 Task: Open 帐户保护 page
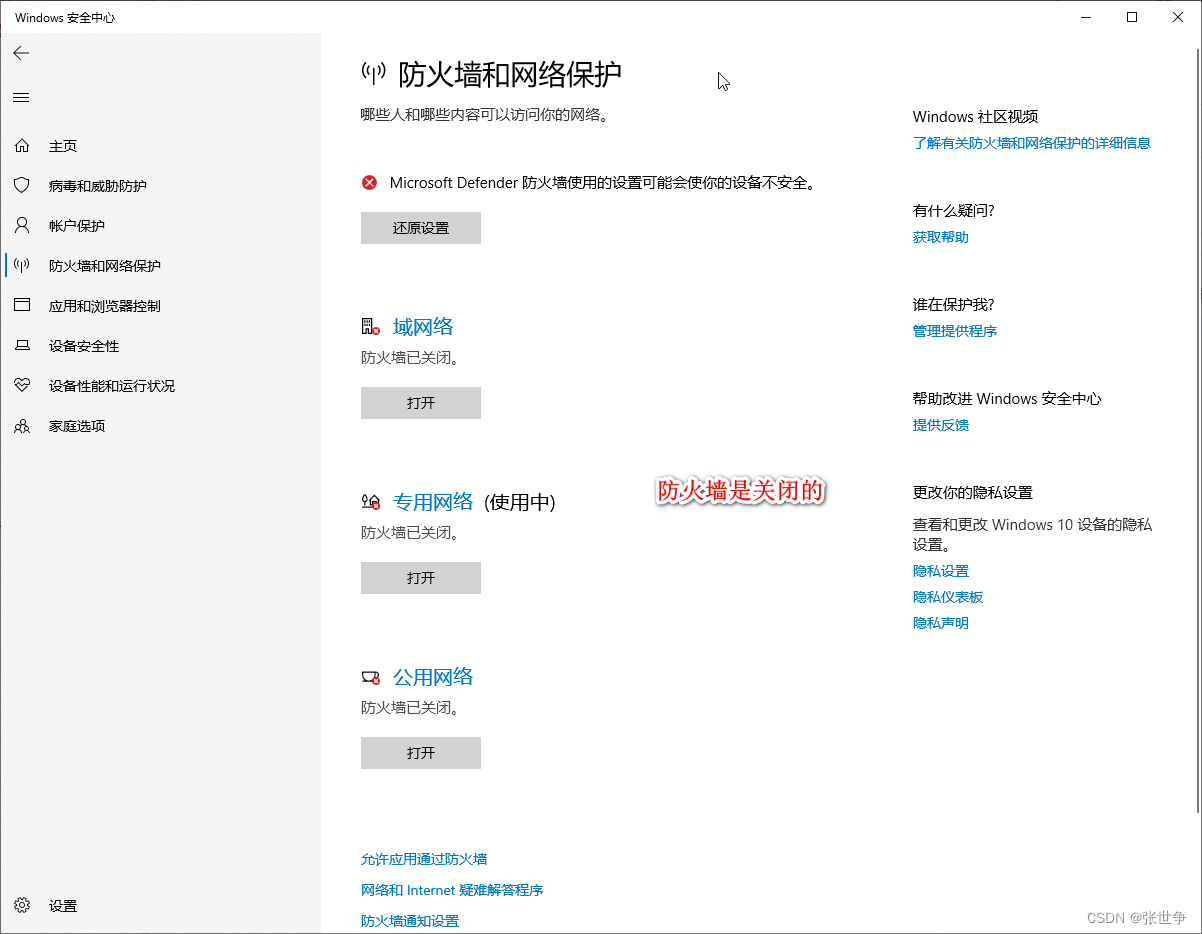77,226
